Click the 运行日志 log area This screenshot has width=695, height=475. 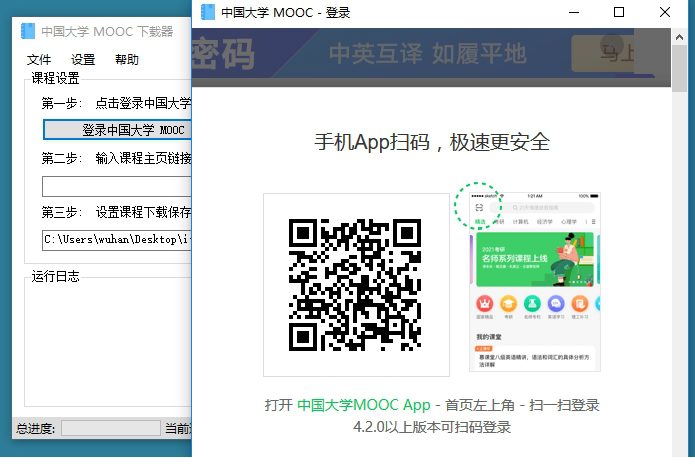coord(108,341)
